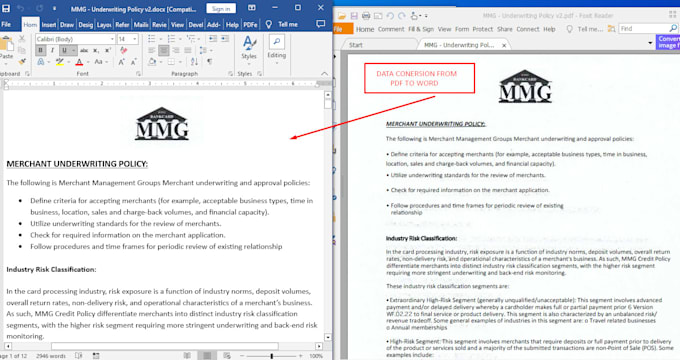This screenshot has height=360, width=680.
Task: Save the Word document with the Save icon
Action: (x=6, y=8)
